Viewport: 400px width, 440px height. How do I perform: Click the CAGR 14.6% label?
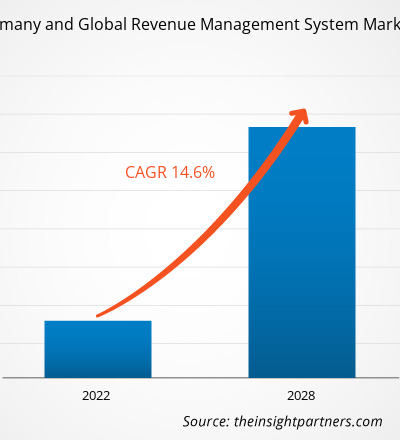[170, 172]
